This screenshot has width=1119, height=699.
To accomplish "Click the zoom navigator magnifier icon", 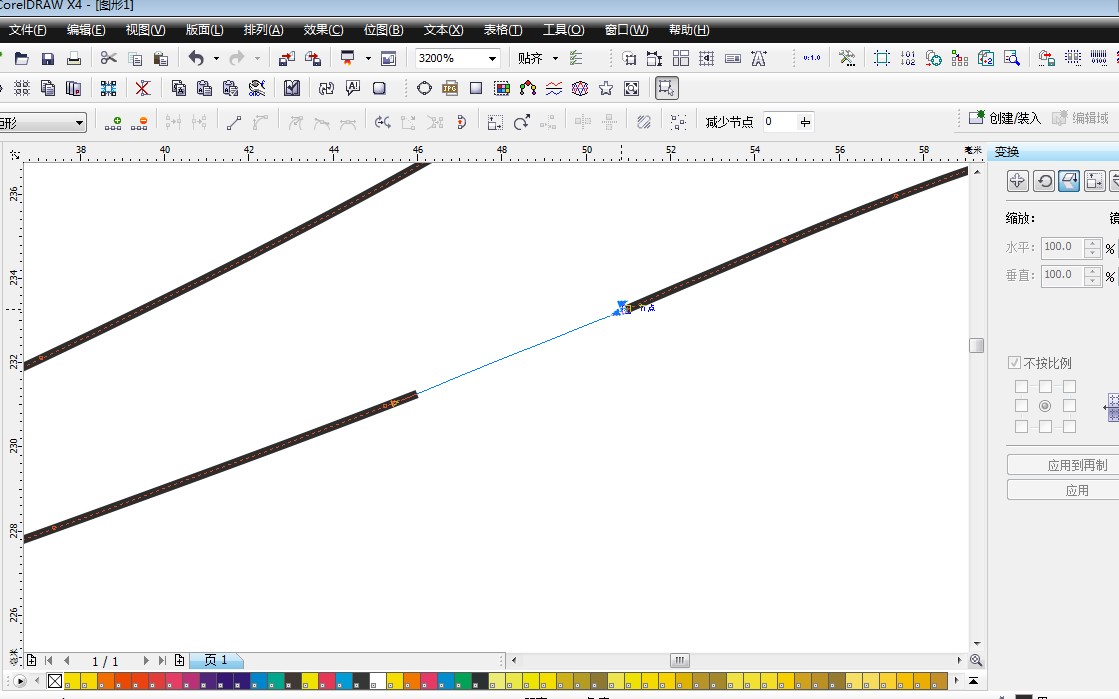I will (x=976, y=660).
